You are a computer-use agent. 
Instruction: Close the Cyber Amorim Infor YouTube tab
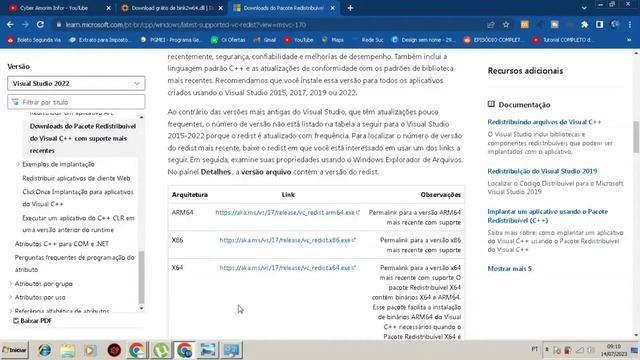pos(108,8)
